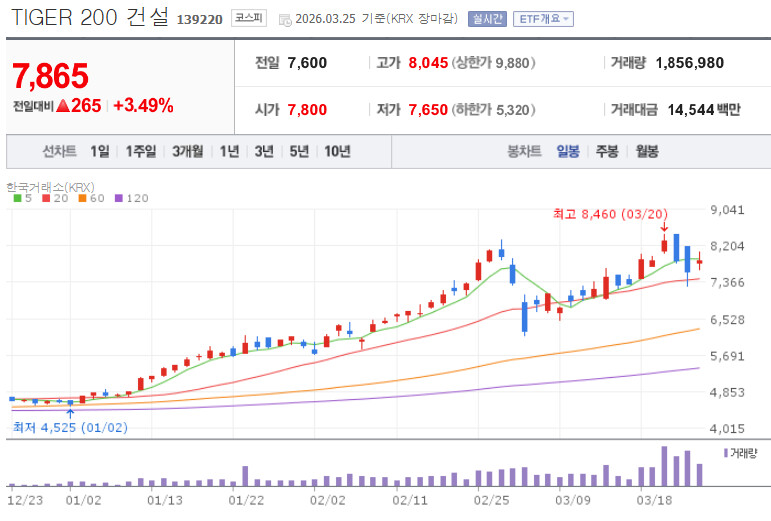The height and width of the screenshot is (521, 771).
Task: Select the 1주일 line chart tab
Action: click(141, 151)
